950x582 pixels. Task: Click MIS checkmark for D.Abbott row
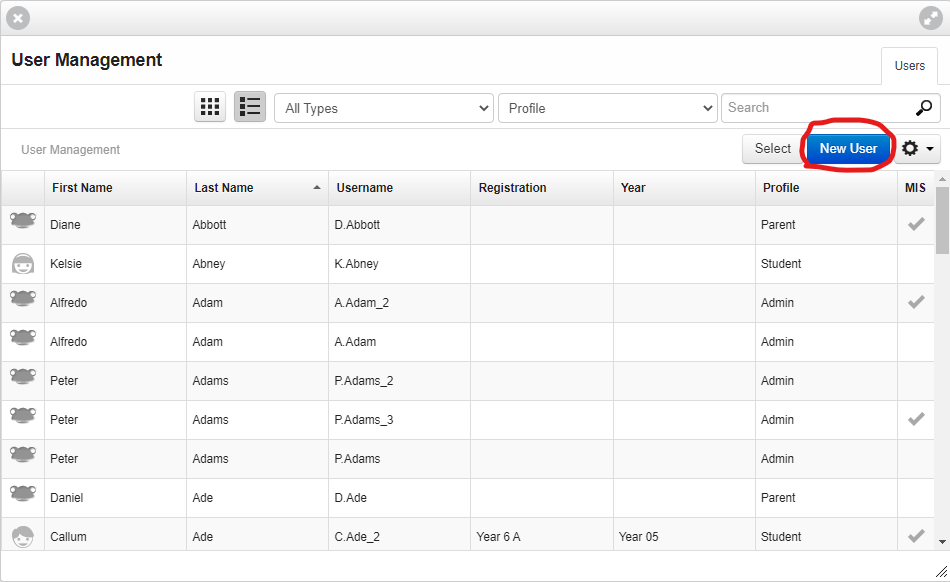click(x=916, y=224)
